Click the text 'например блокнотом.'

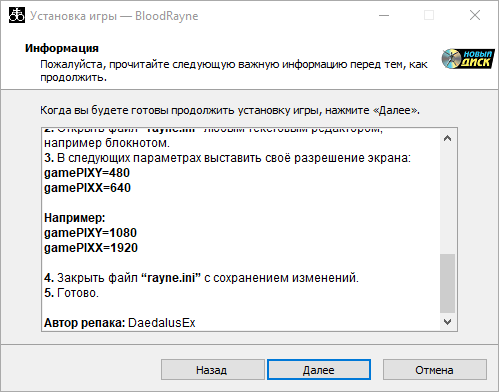(x=107, y=143)
